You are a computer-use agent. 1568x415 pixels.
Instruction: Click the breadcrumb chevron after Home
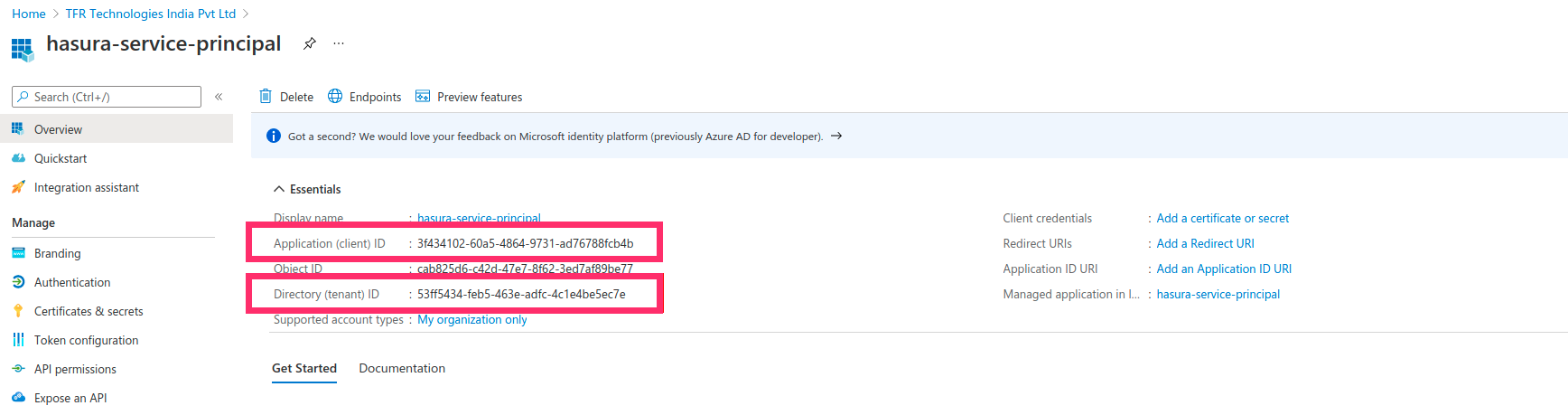click(x=56, y=14)
